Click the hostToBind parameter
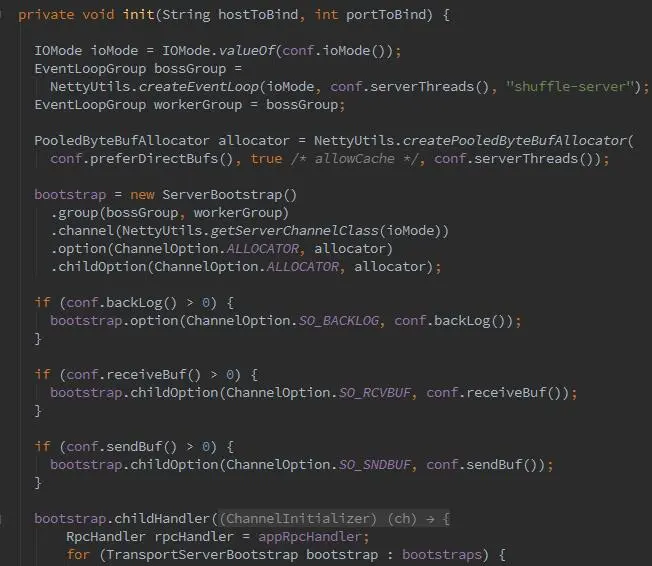The width and height of the screenshot is (652, 566). coord(258,15)
